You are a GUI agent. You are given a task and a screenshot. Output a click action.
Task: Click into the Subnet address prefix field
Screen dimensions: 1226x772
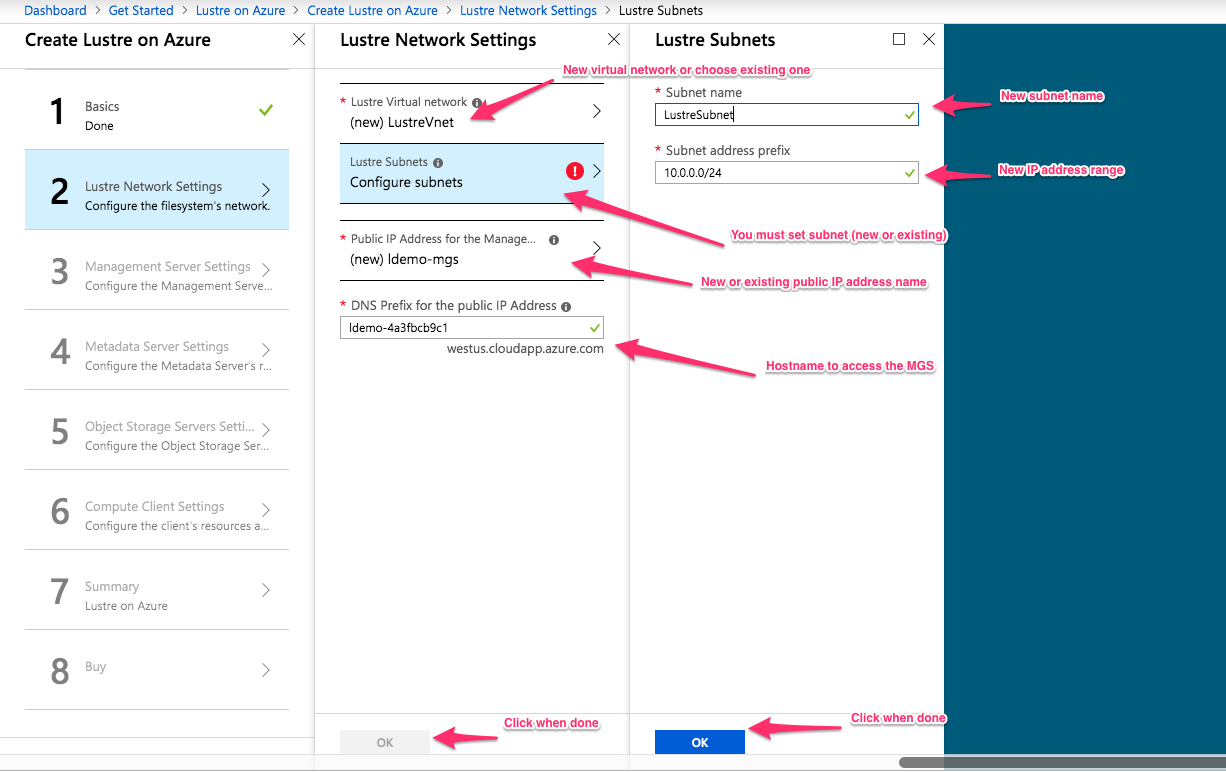click(787, 173)
